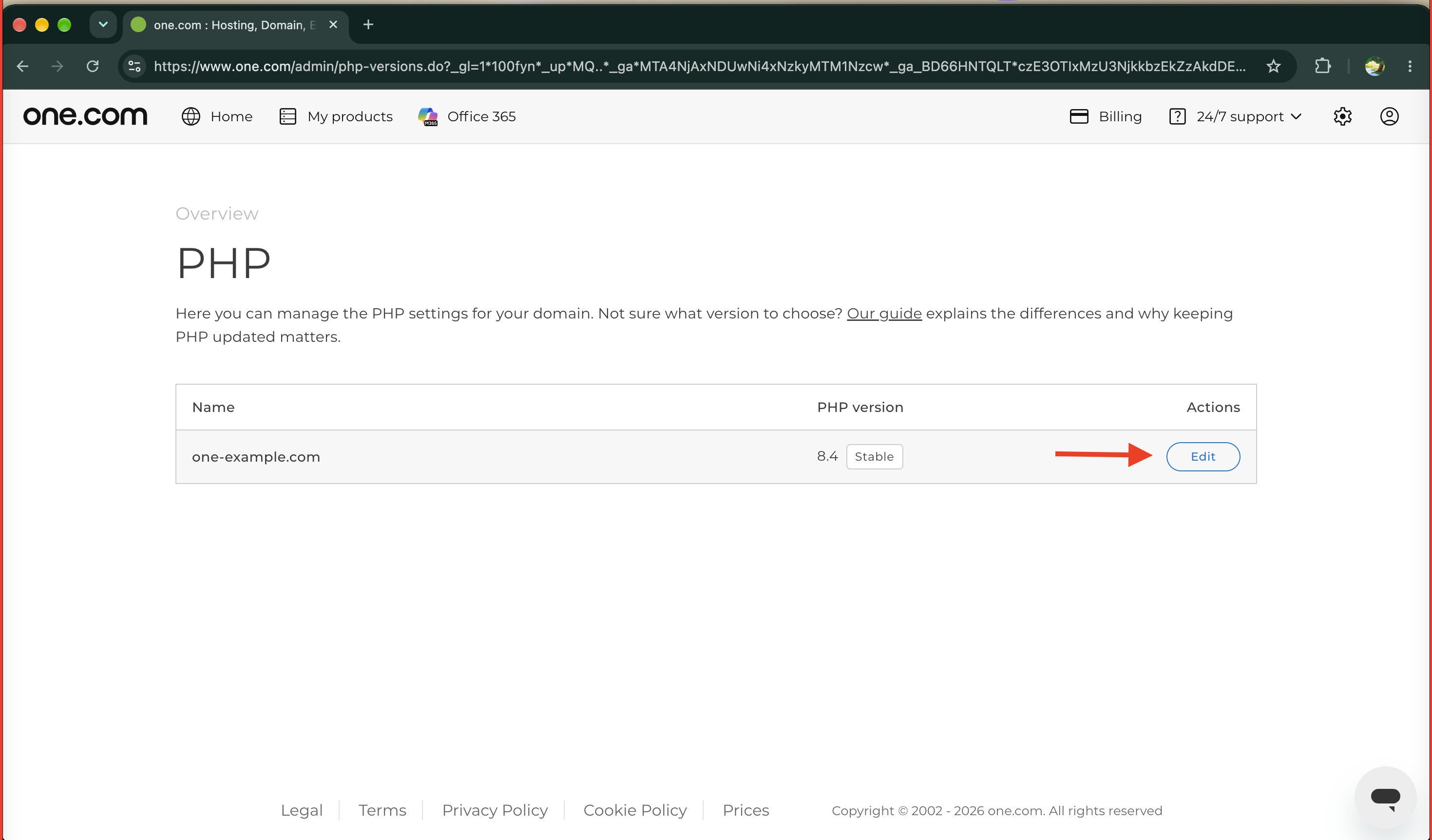This screenshot has width=1432, height=840.
Task: Open the My products page
Action: [x=336, y=116]
